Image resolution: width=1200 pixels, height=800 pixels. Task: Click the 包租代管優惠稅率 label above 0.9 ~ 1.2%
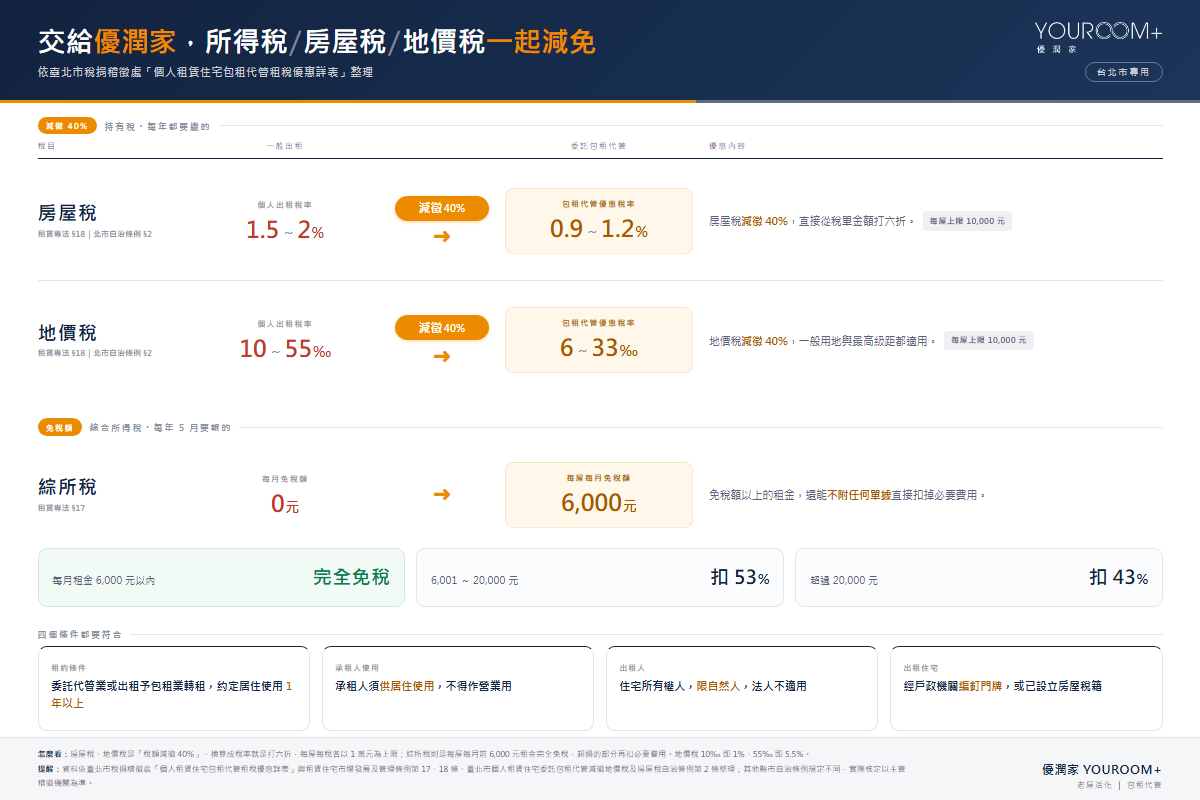click(x=598, y=204)
